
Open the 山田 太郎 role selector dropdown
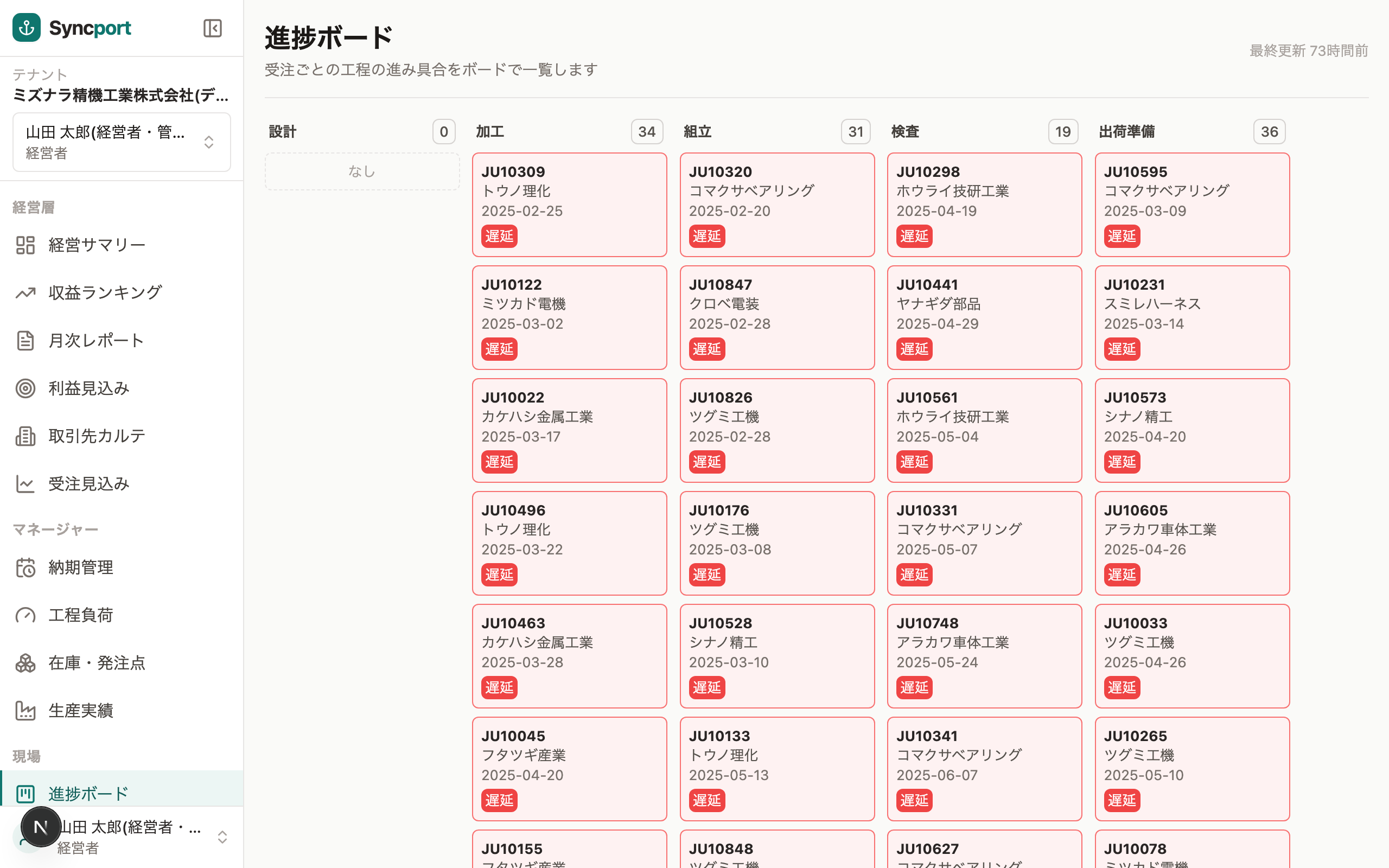click(122, 142)
